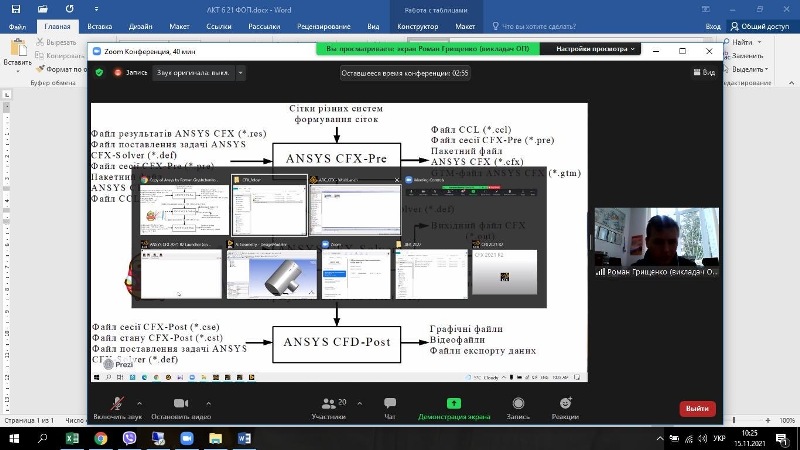Open the Ссылки ribbon tab
This screenshot has width=800, height=450.
coord(219,27)
